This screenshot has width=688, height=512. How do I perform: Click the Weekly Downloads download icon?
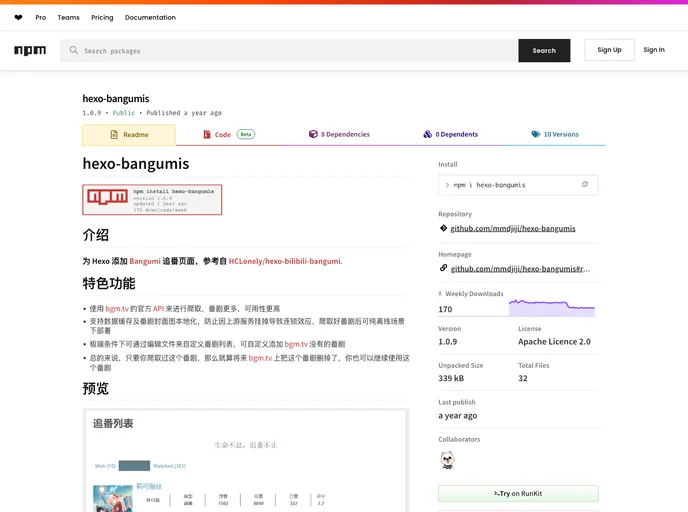[440, 294]
